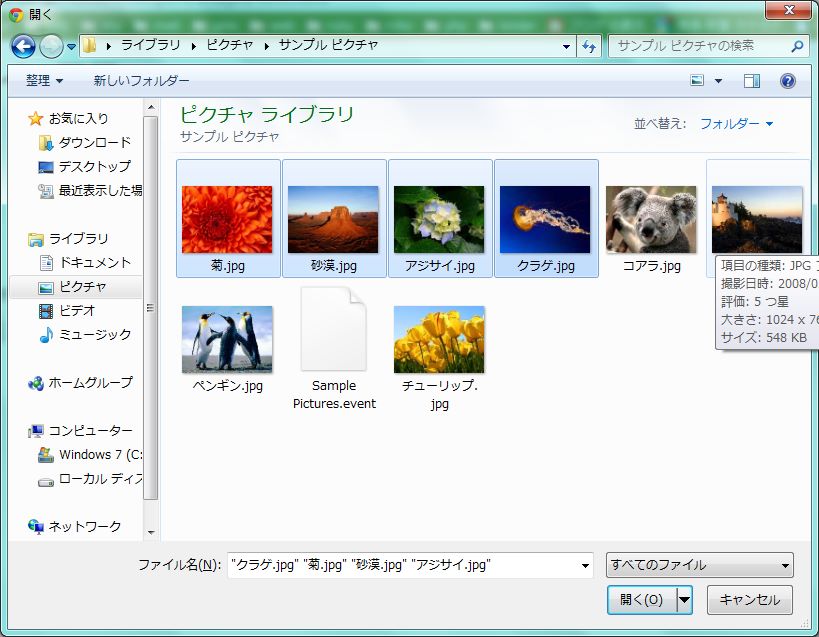Select the ペンギン.jpg thumbnail
This screenshot has height=637, width=819.
click(227, 339)
